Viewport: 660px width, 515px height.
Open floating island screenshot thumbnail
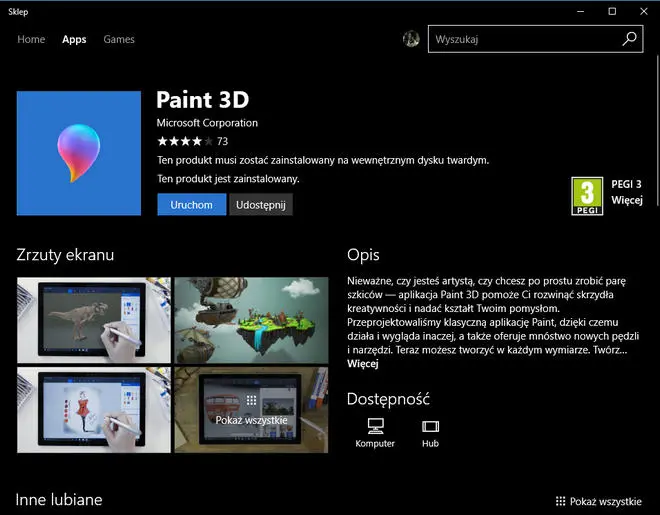(x=251, y=320)
